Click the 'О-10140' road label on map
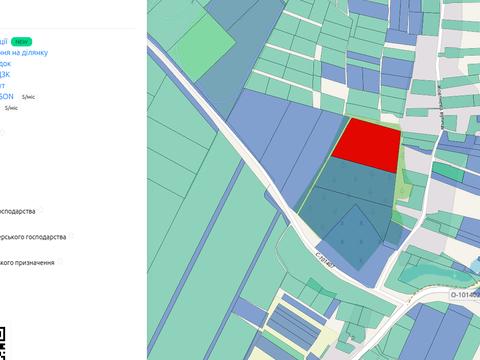The image size is (480, 360). pos(465,295)
